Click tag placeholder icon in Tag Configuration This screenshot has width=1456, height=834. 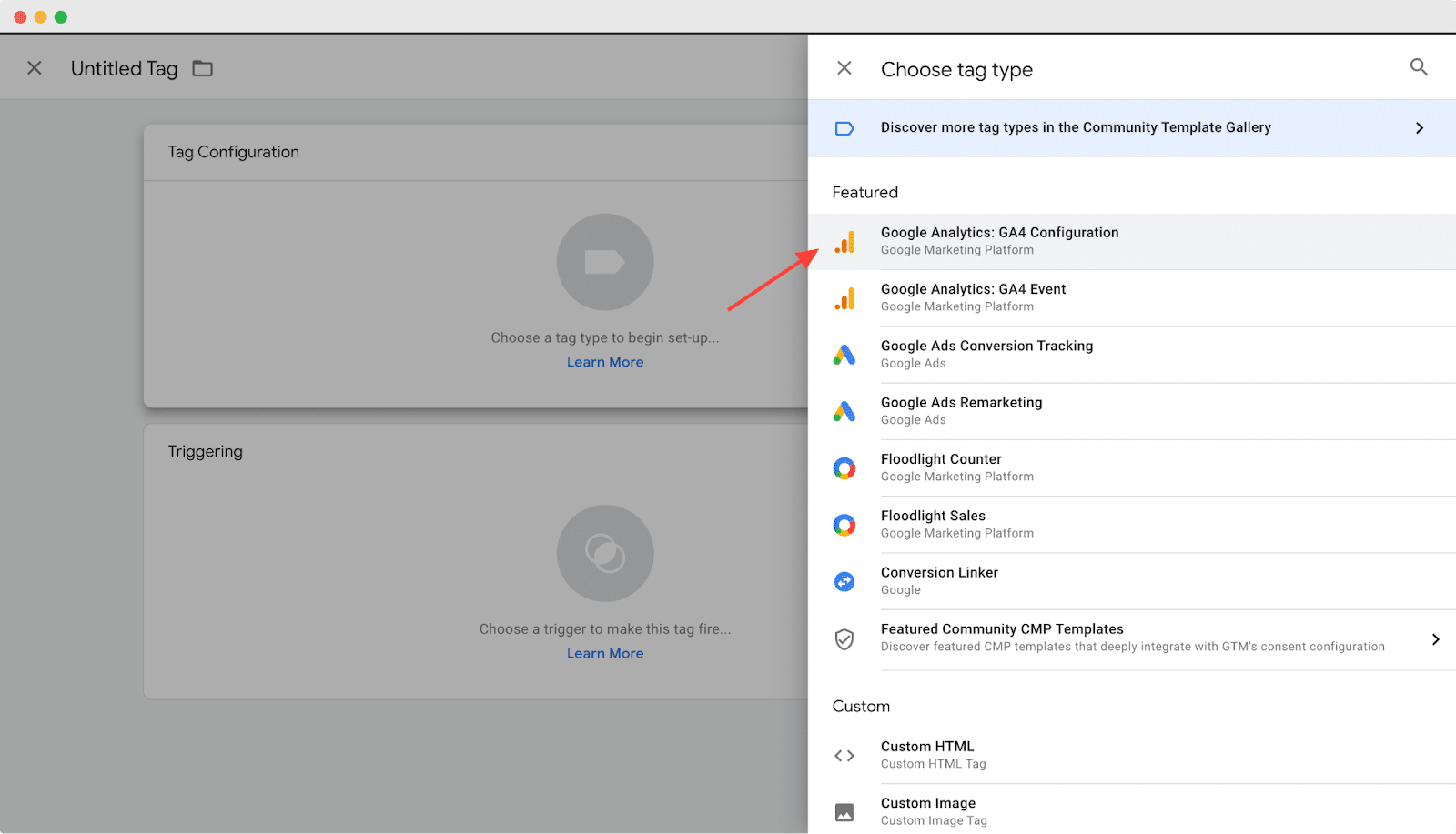point(605,262)
